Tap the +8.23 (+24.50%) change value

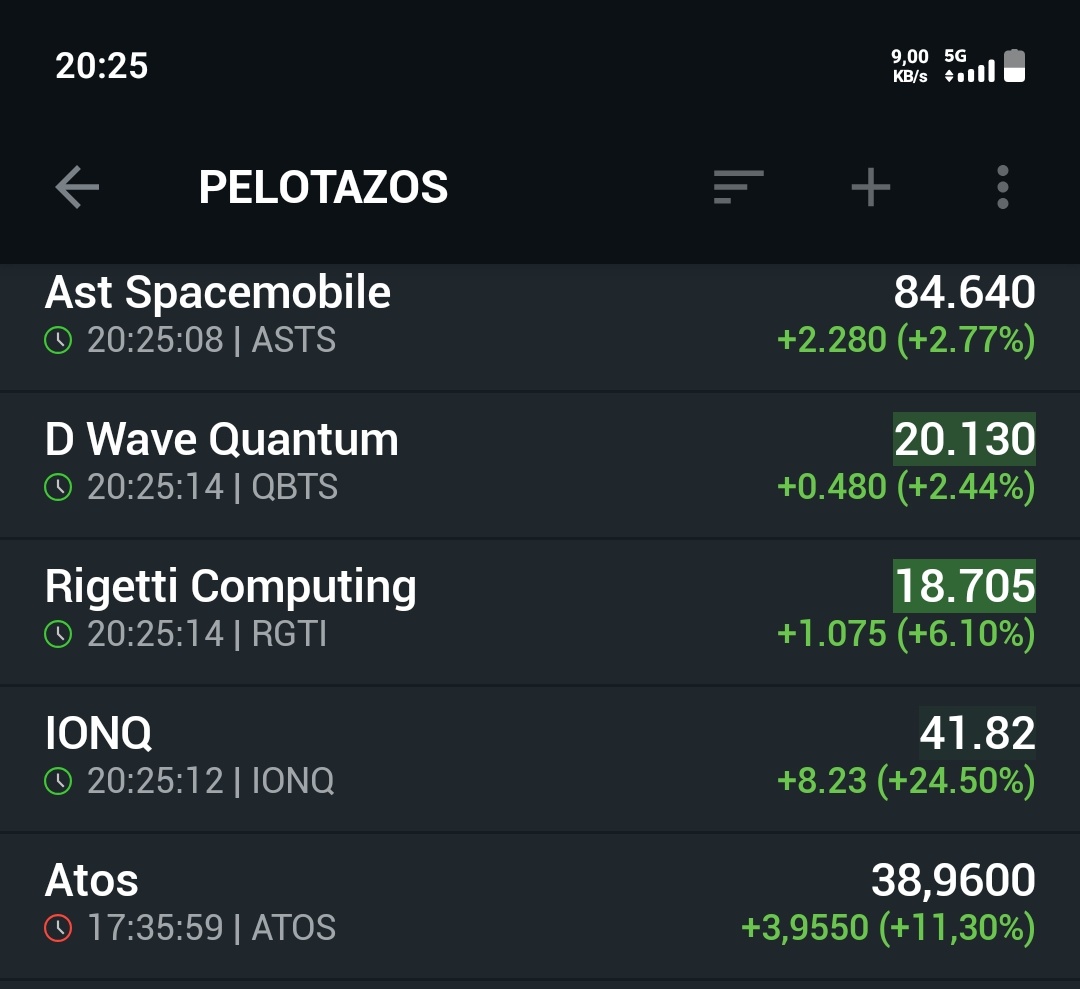coord(906,781)
